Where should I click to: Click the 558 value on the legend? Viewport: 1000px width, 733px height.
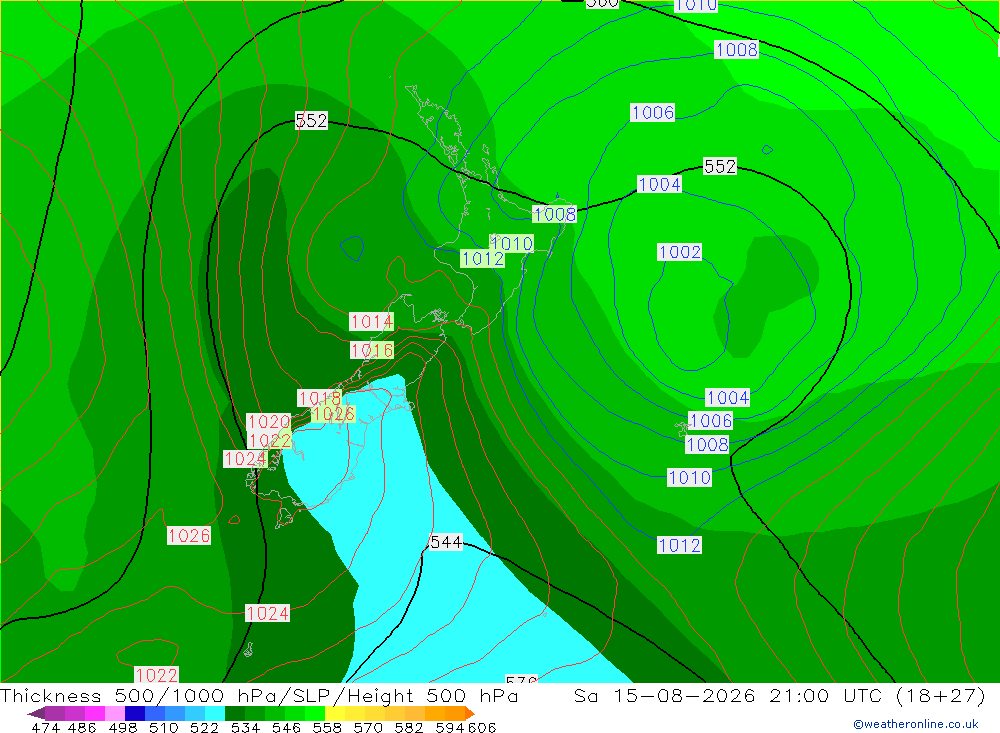pyautogui.click(x=327, y=727)
